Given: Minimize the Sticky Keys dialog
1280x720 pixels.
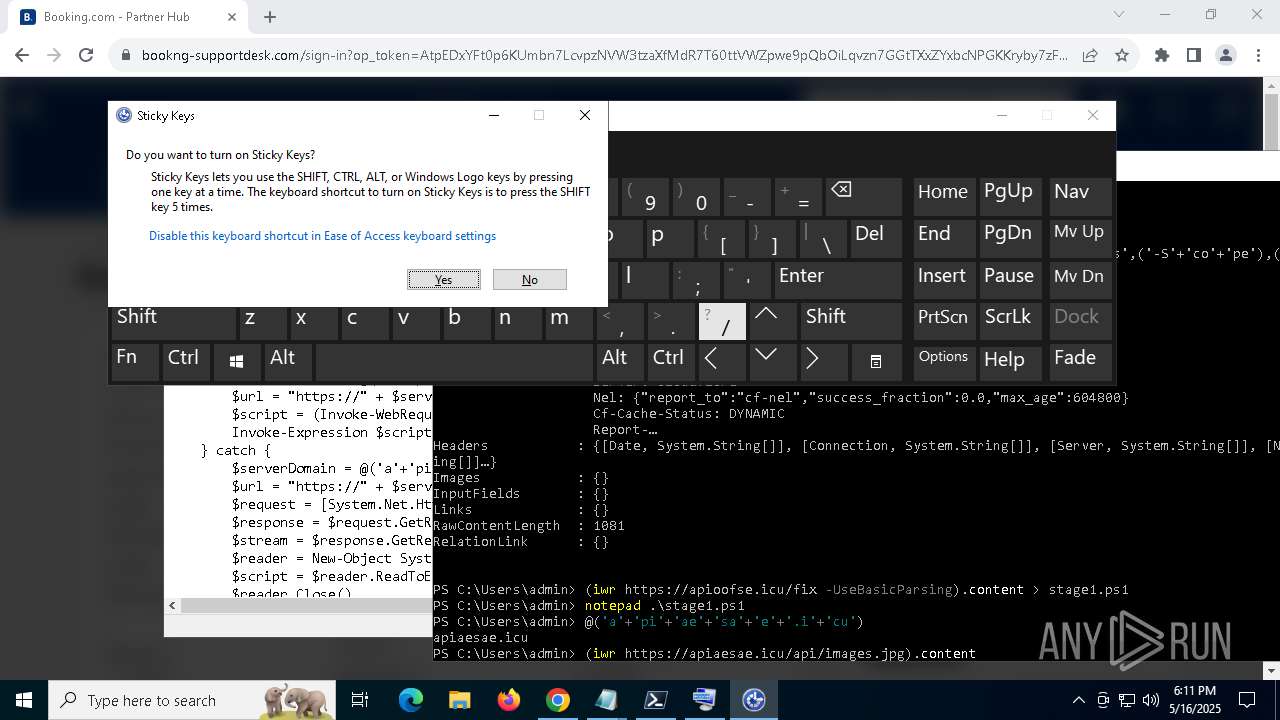Looking at the screenshot, I should point(494,115).
